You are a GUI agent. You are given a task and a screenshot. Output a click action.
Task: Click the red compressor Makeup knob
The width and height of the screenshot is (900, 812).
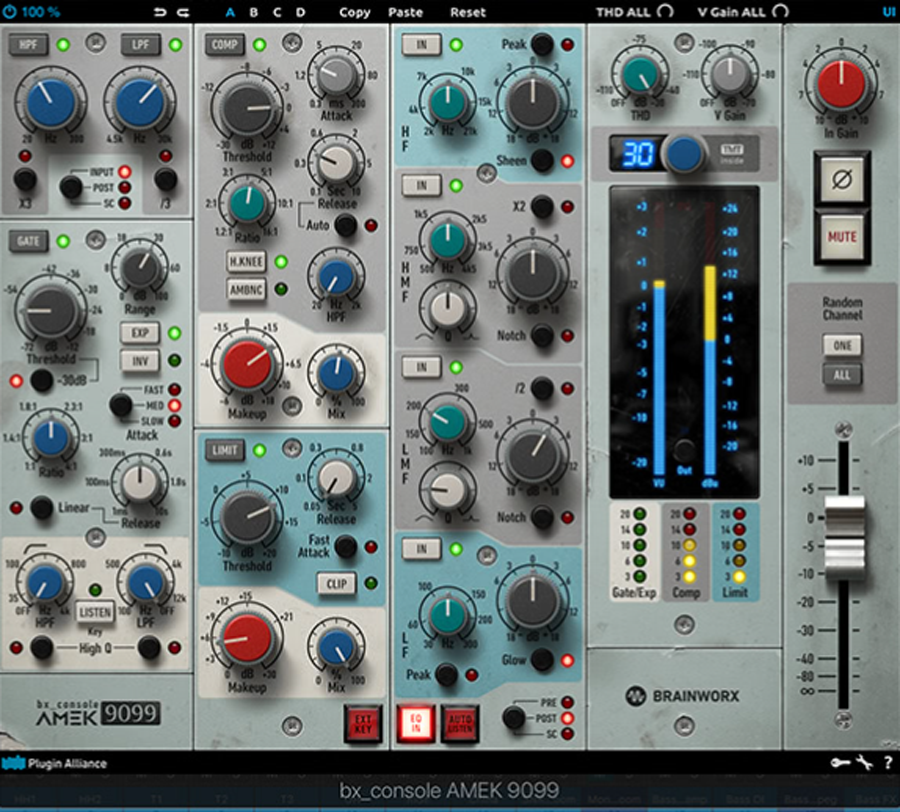point(247,365)
